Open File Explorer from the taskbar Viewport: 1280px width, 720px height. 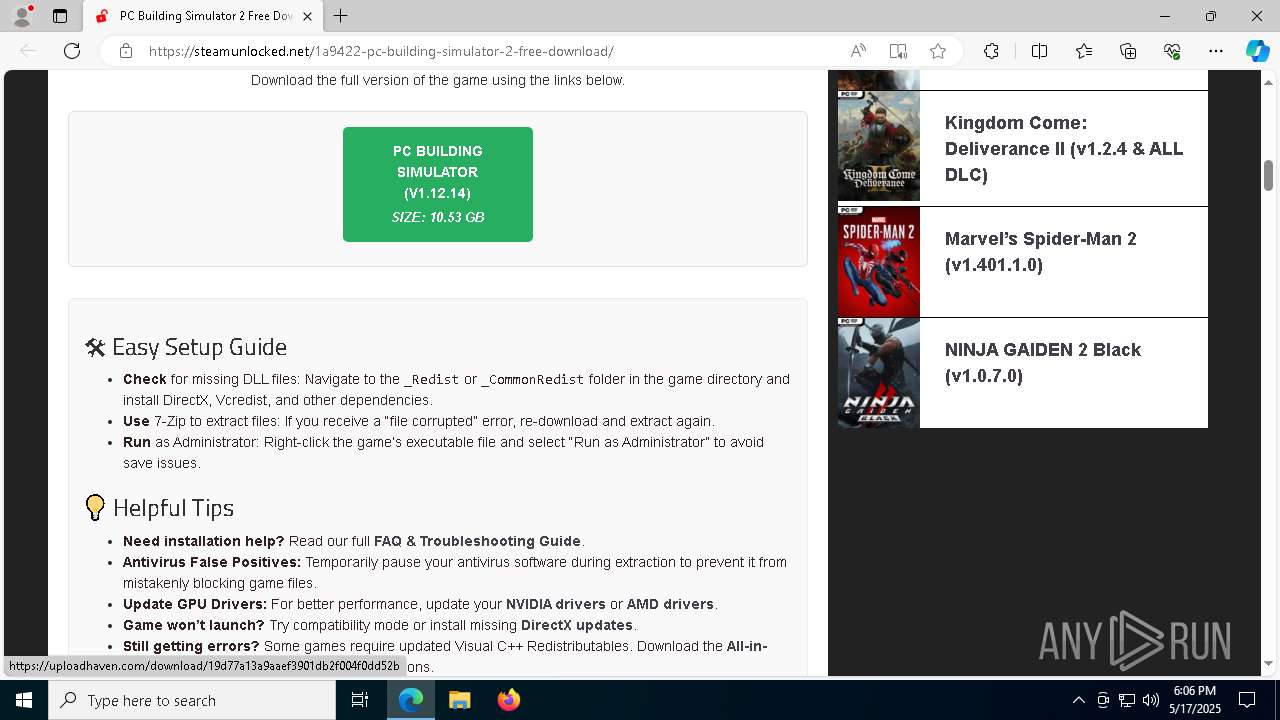[459, 700]
